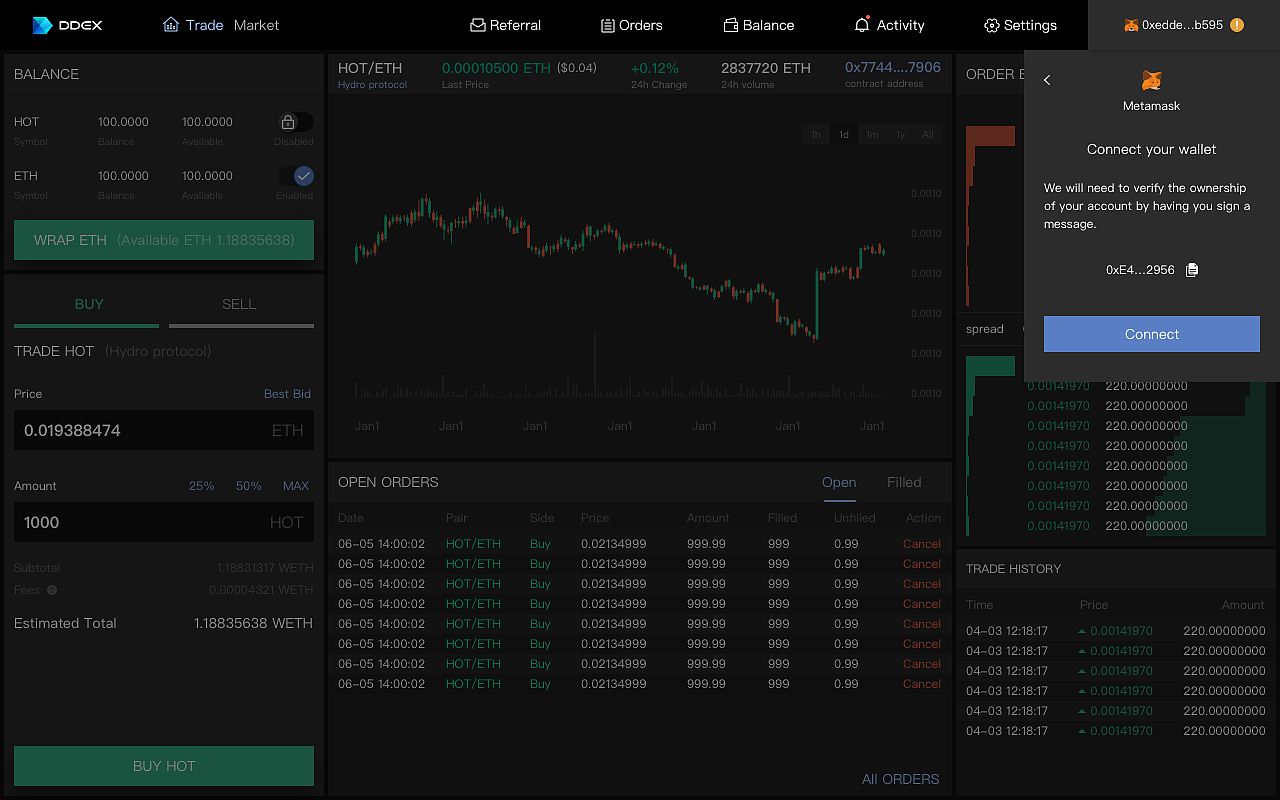Click the 2837720 ETH volume value
Screen dimensions: 1280x800
(x=766, y=68)
